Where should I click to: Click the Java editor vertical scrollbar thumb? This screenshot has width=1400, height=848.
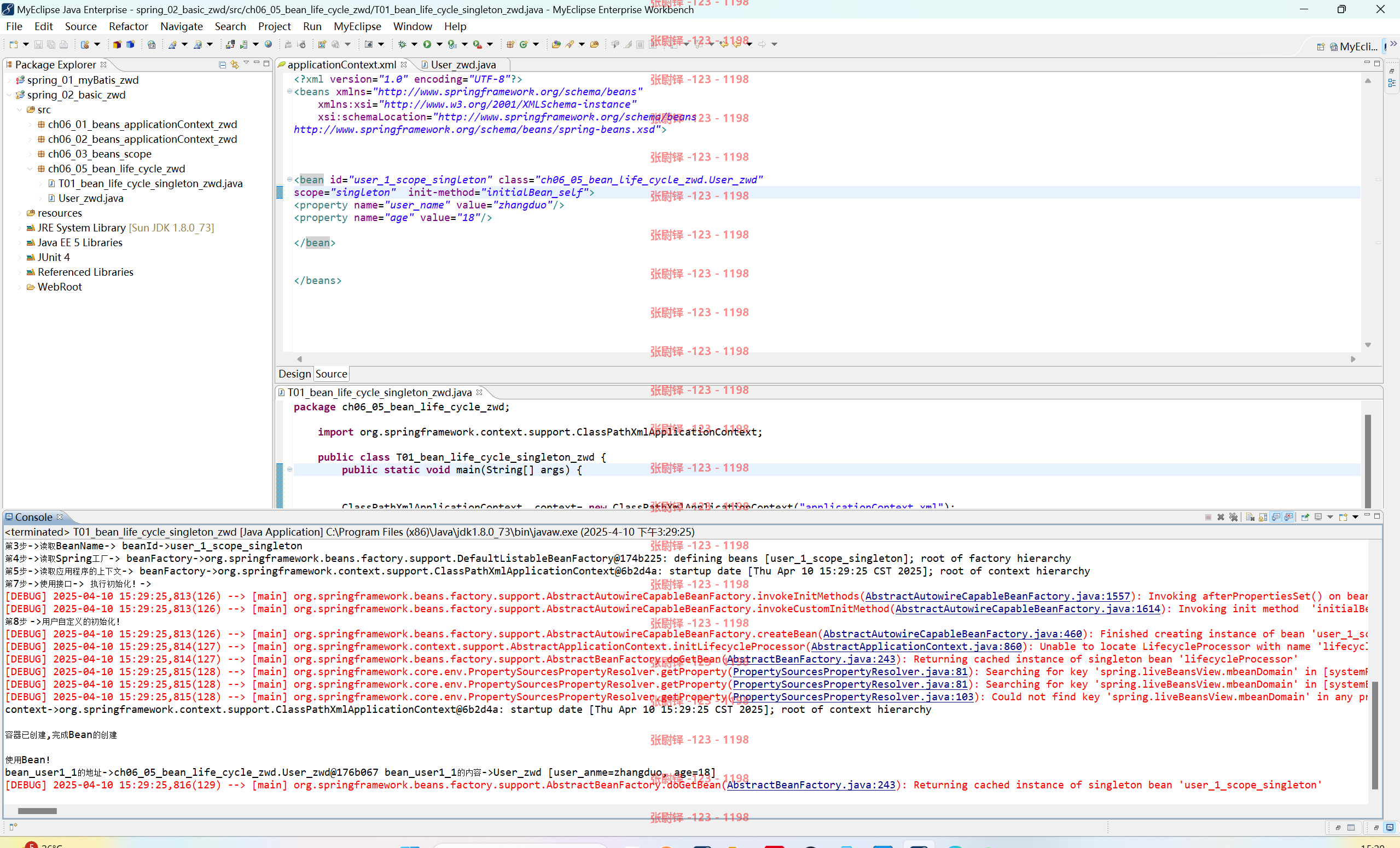click(1368, 461)
